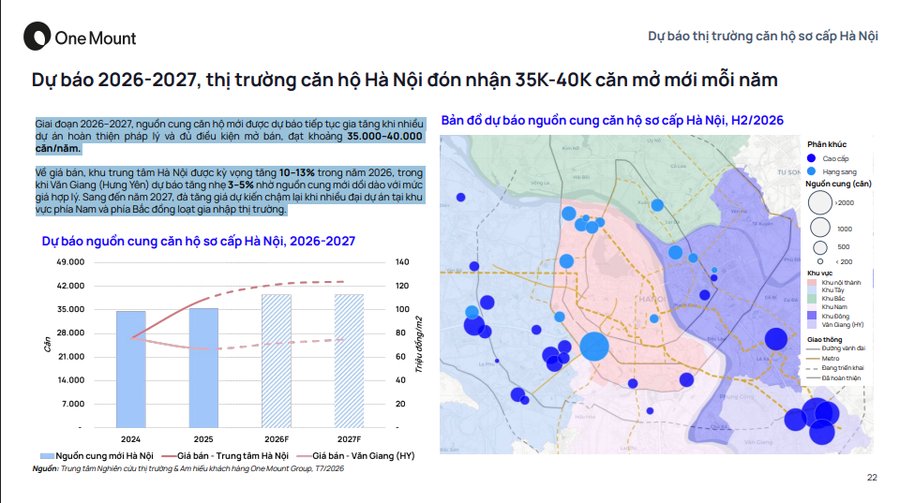
Task: Click the dark blue 'Cao cấp' legend dot
Action: 811,158
